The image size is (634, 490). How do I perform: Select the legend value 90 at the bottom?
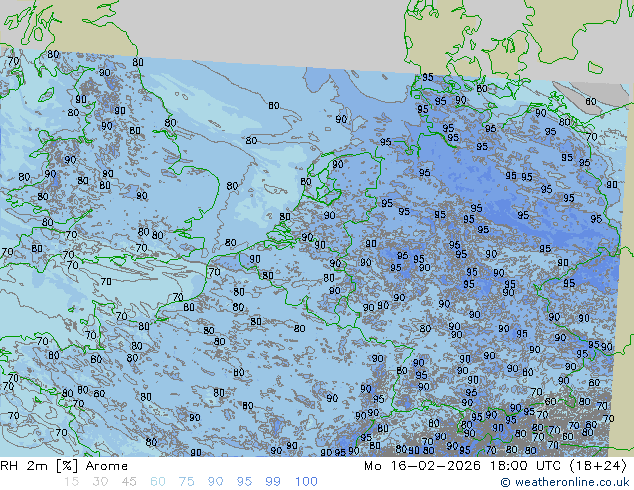pyautogui.click(x=215, y=482)
